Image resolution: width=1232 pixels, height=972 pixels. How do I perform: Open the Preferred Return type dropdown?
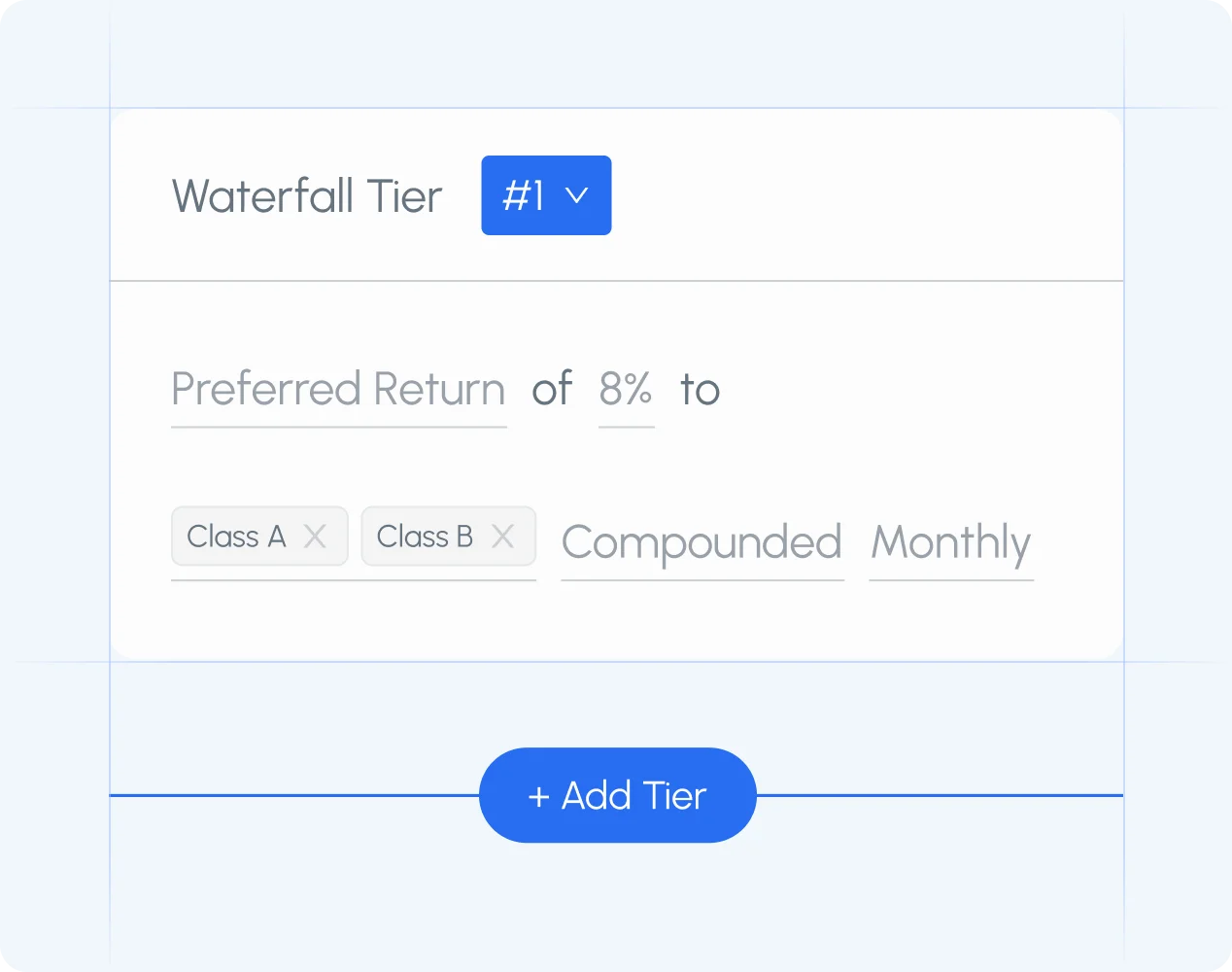[x=337, y=389]
